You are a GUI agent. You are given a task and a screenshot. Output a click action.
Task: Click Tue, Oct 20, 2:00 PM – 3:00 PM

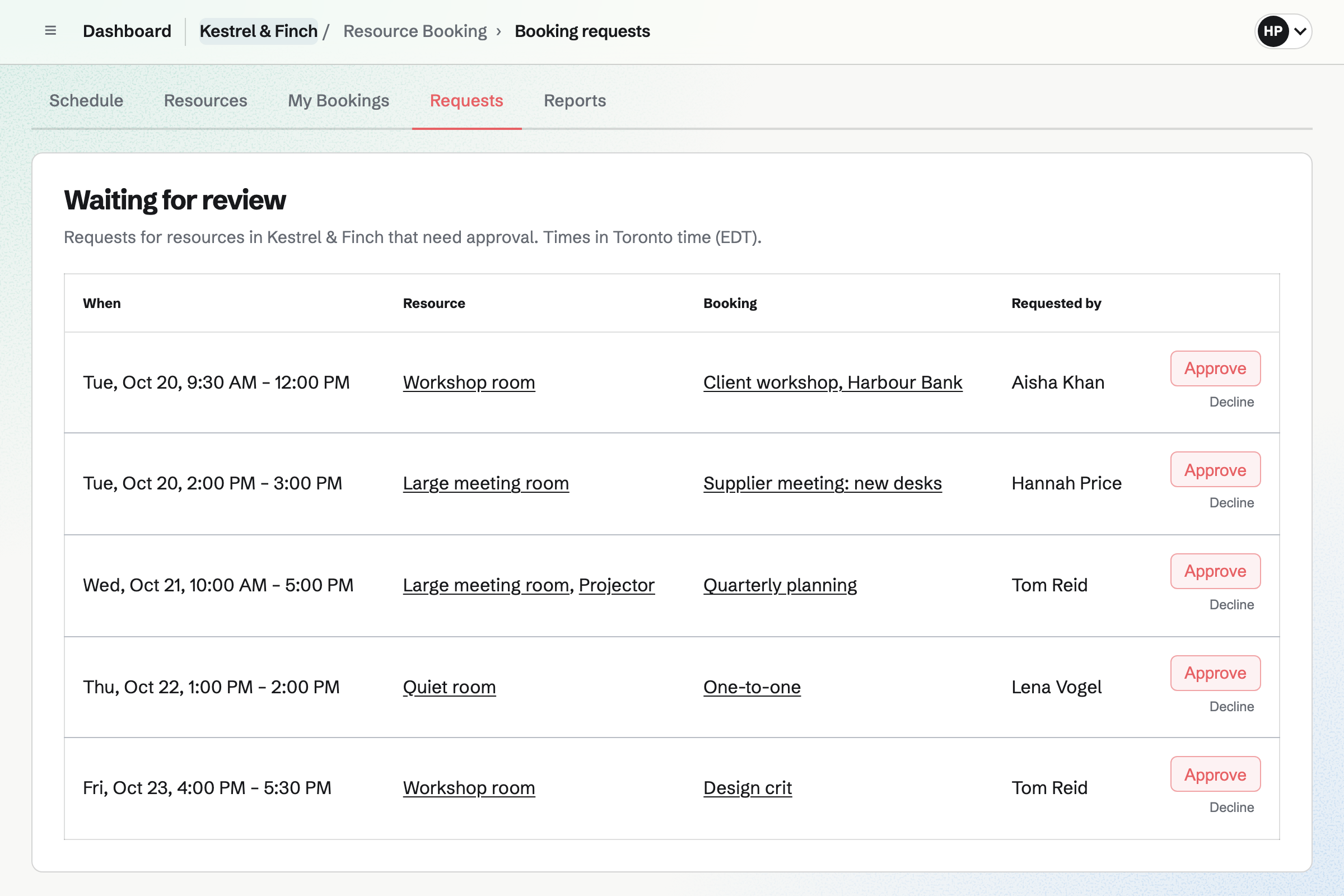pos(213,483)
